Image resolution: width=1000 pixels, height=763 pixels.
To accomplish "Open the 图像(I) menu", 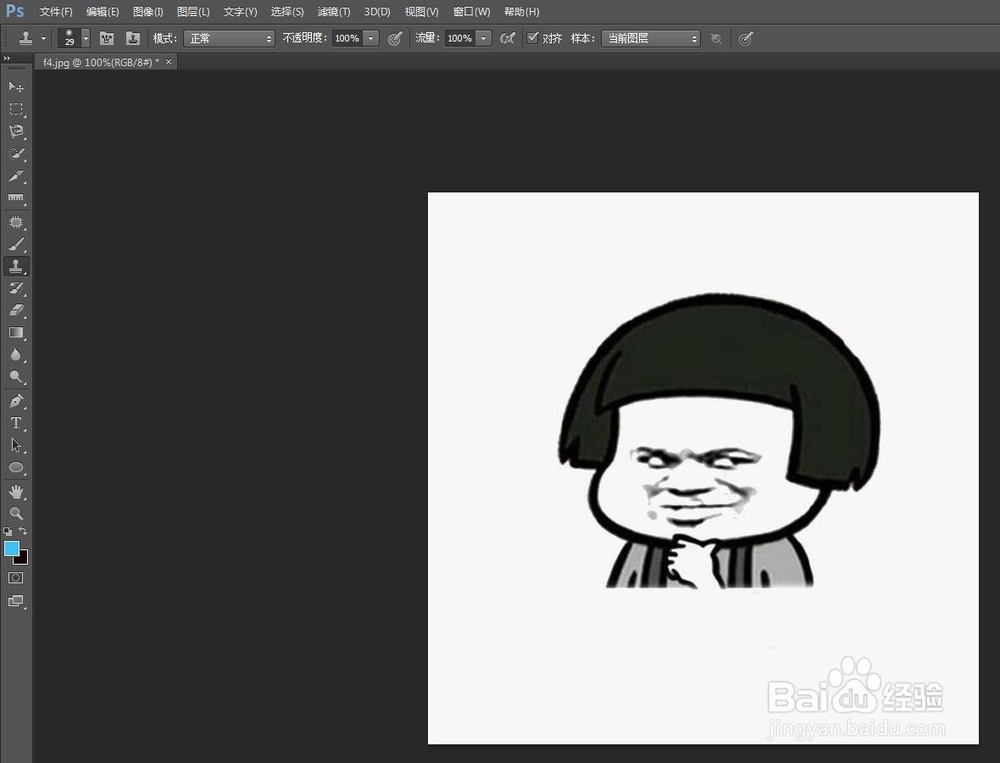I will 147,11.
